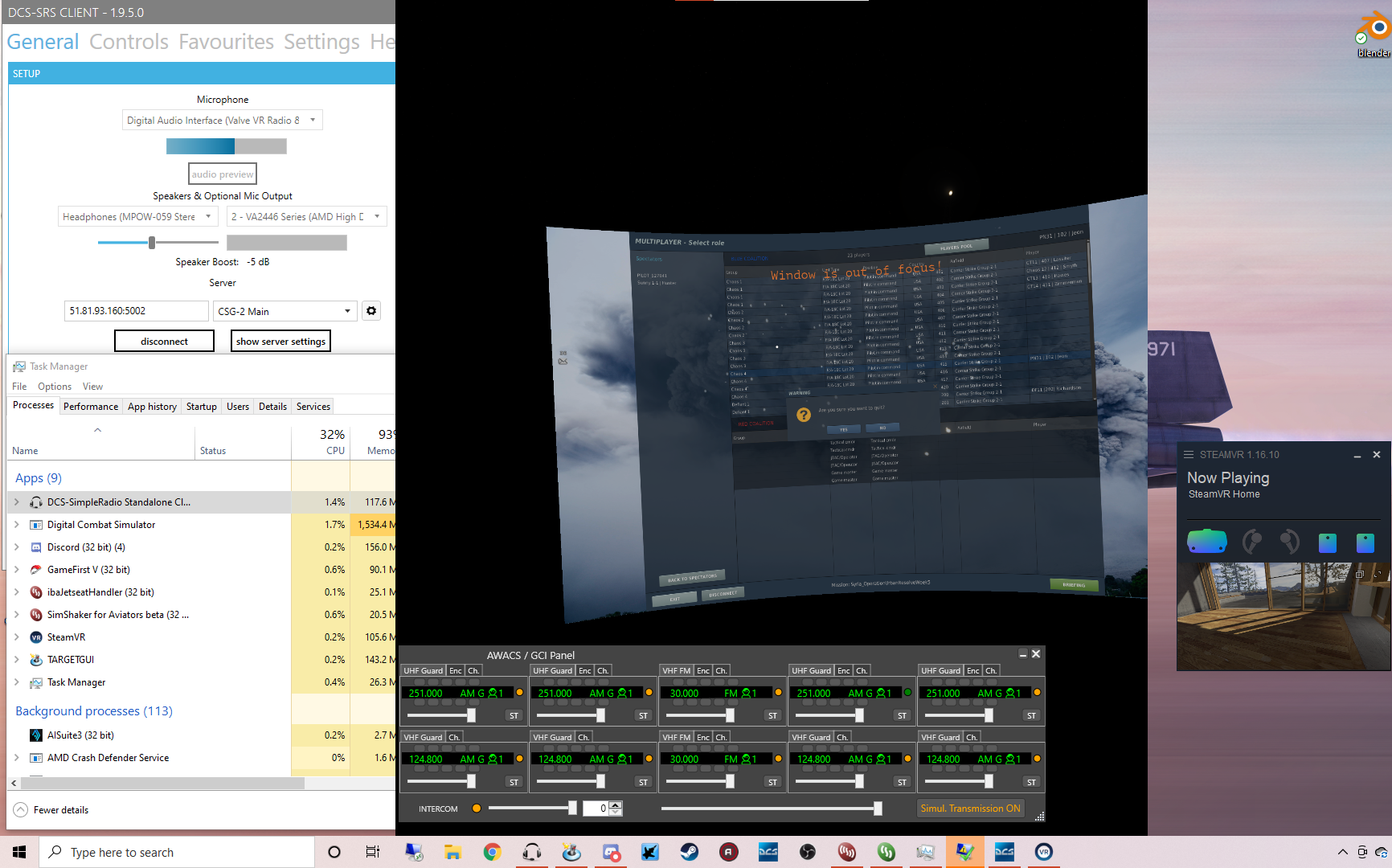The image size is (1392, 868).
Task: Open the Details tab in Task Manager
Action: point(272,407)
